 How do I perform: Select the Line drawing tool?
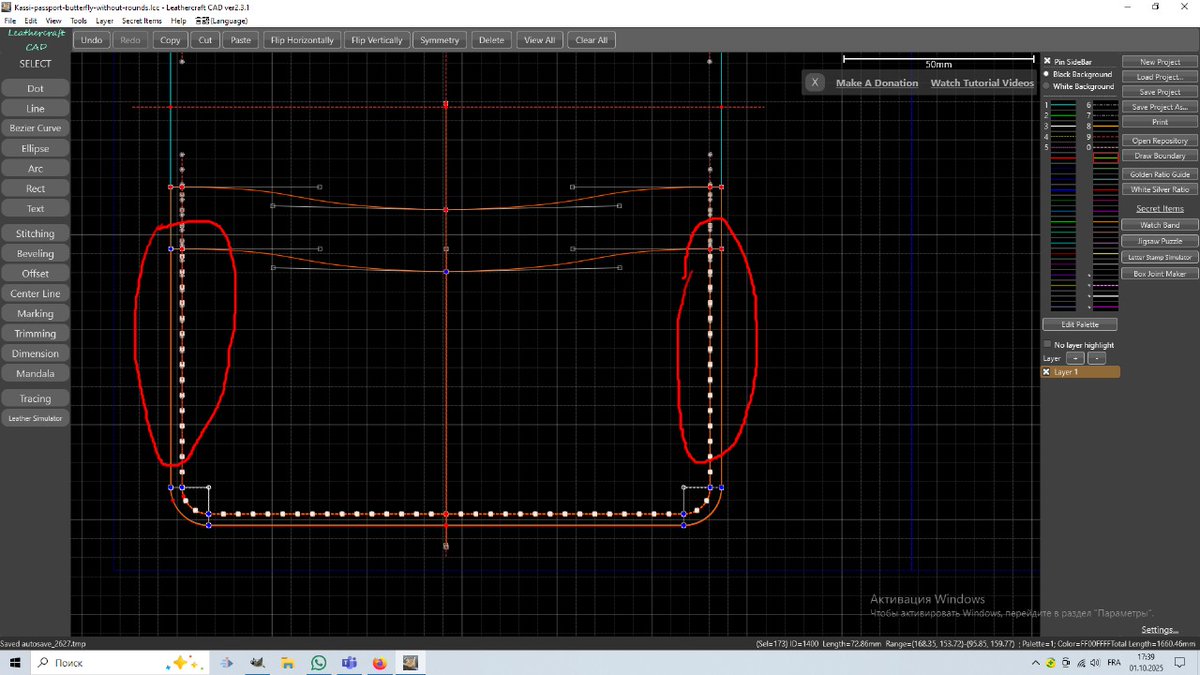click(x=35, y=108)
